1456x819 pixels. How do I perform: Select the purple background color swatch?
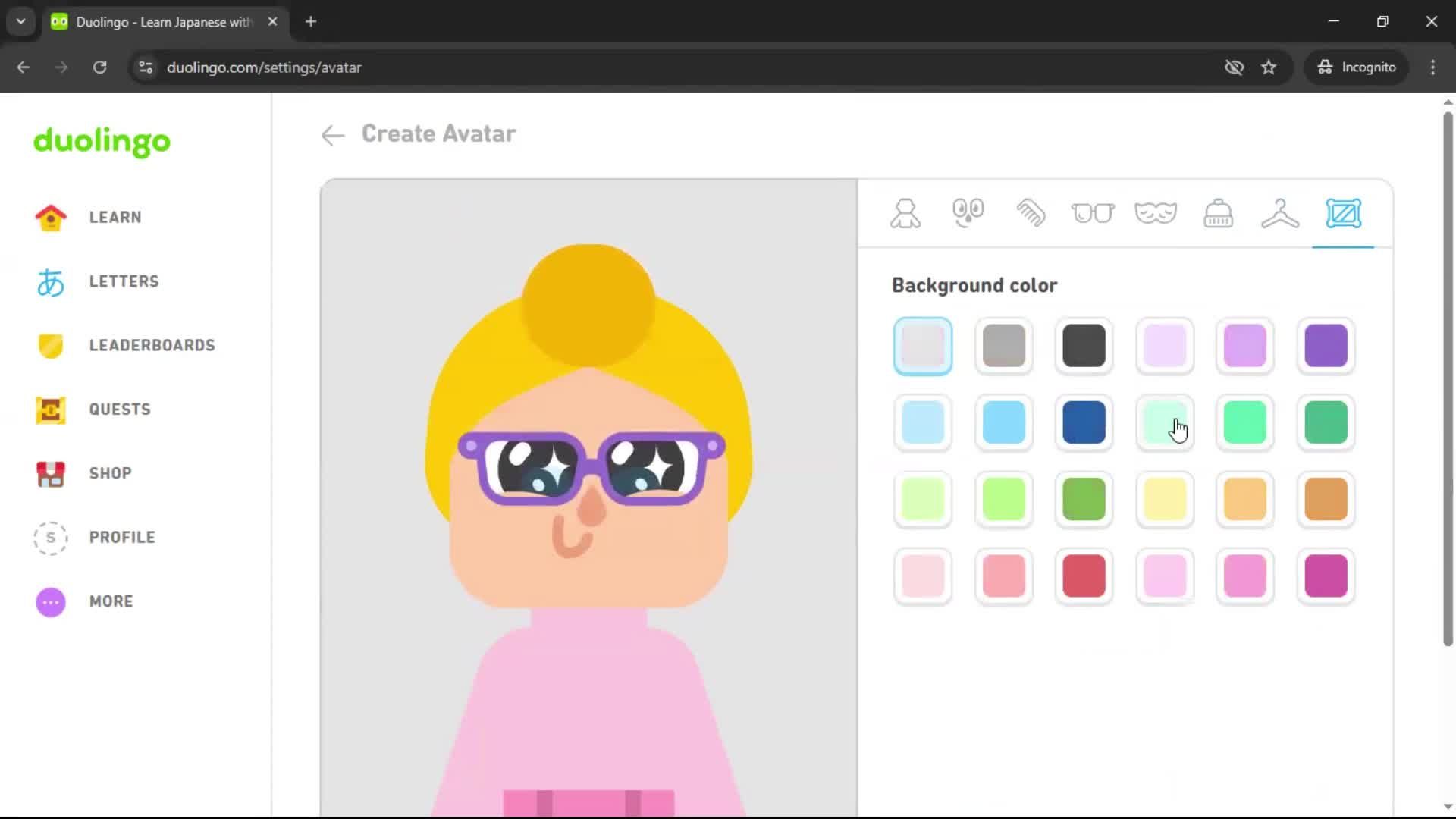coord(1326,346)
